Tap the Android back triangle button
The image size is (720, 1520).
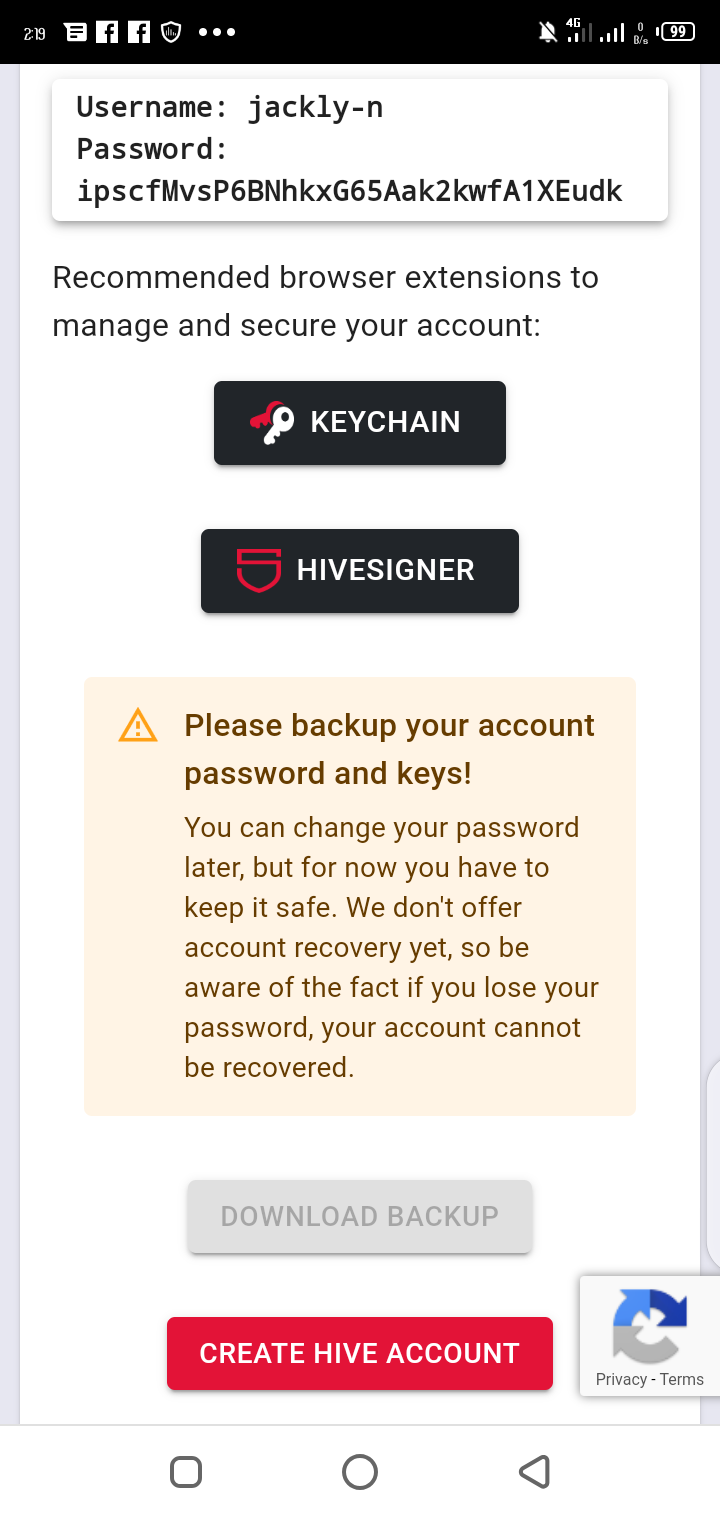point(534,1472)
